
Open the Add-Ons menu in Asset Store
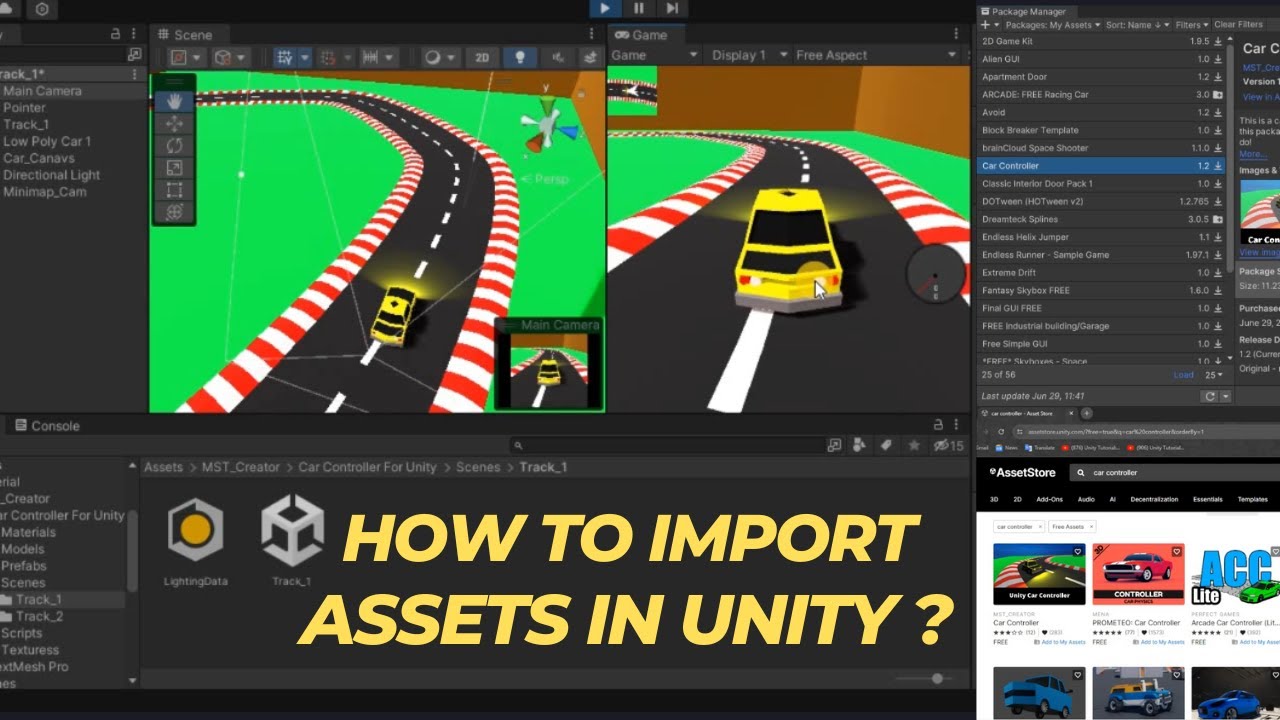pos(1049,499)
